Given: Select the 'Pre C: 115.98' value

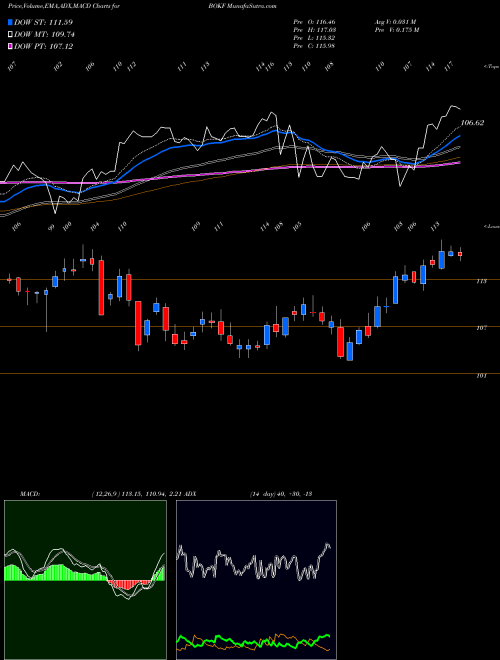Looking at the screenshot, I should (314, 46).
